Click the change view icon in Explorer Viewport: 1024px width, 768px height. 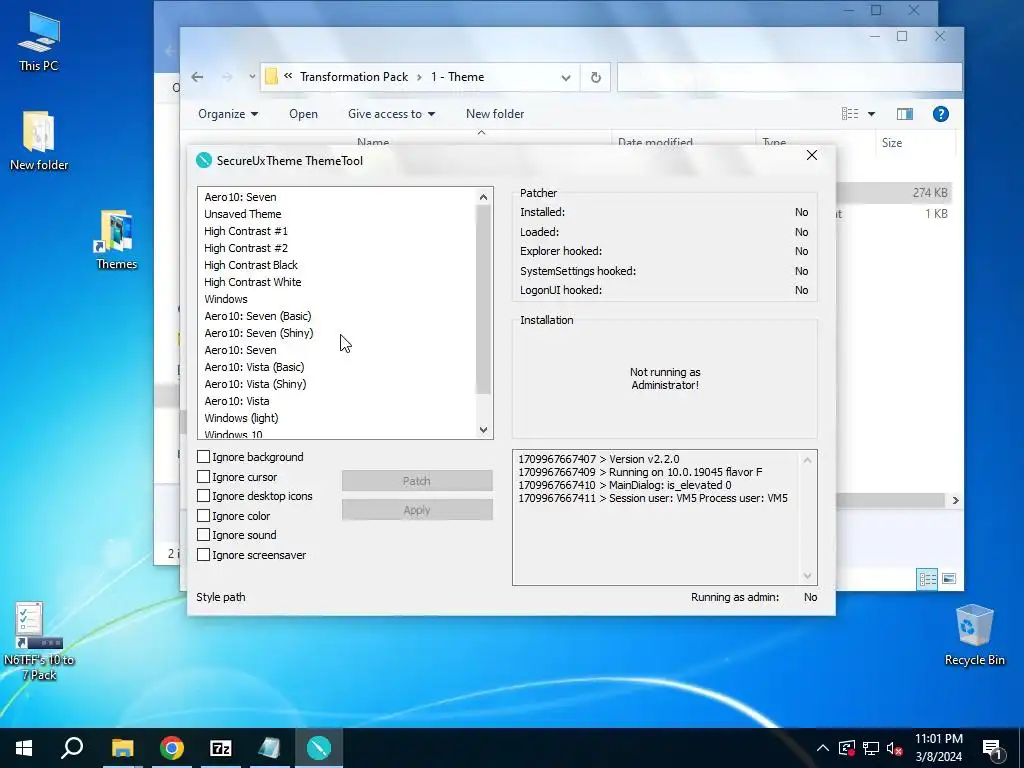pos(850,114)
